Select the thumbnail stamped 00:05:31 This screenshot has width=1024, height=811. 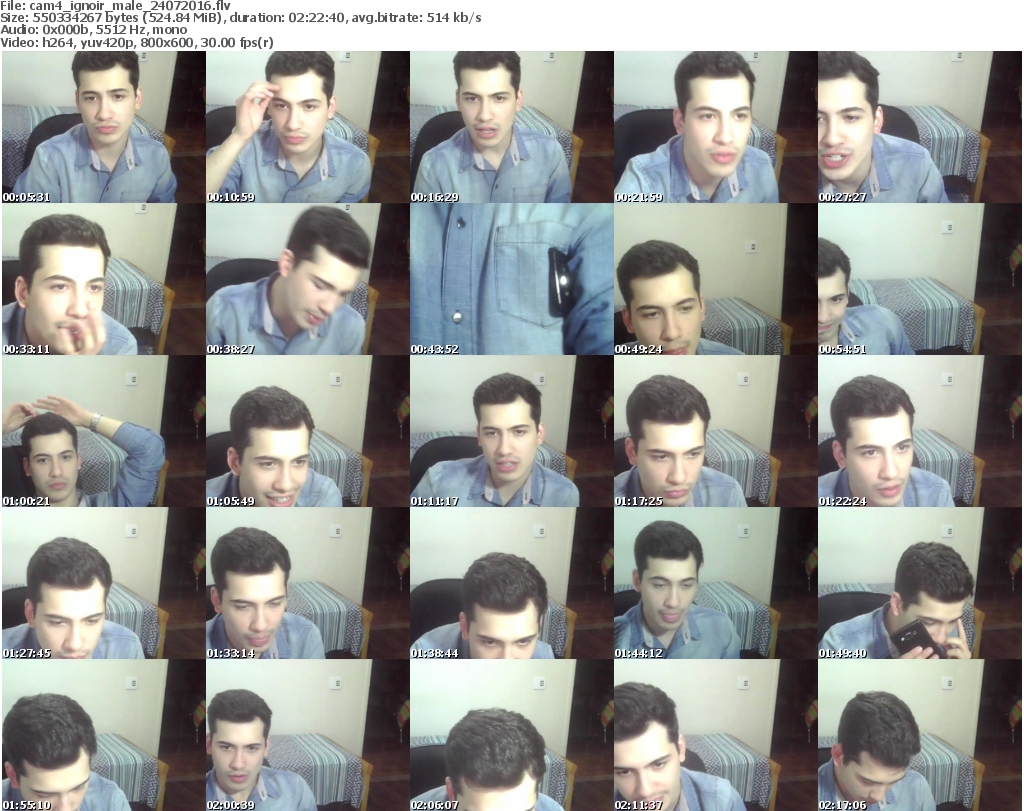[x=103, y=127]
